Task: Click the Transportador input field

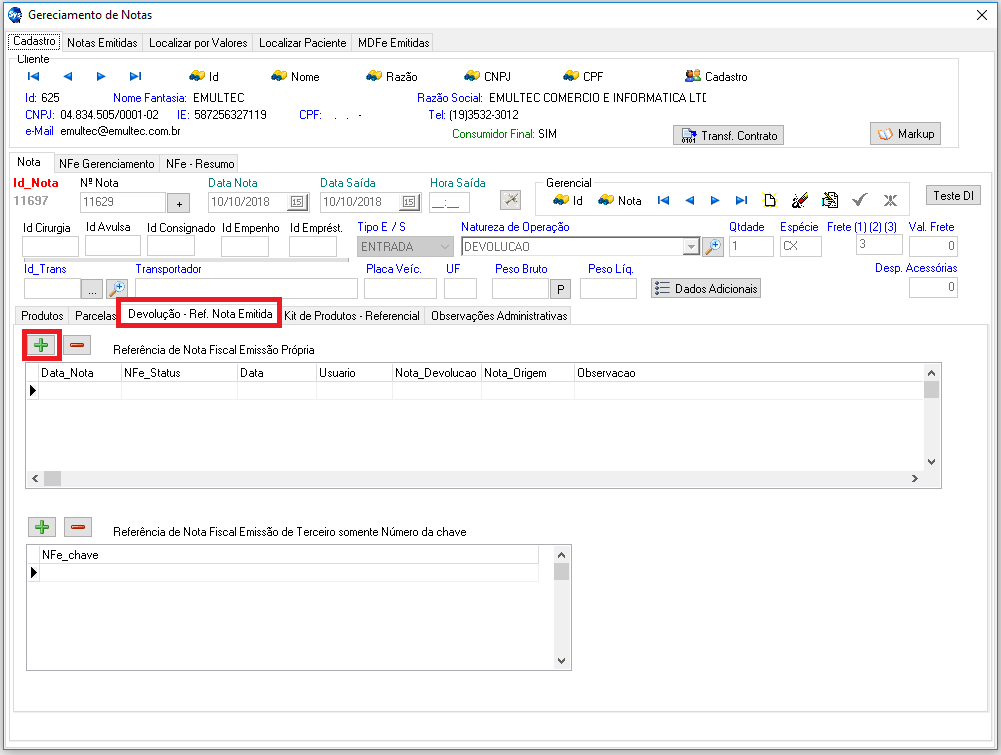Action: point(246,289)
